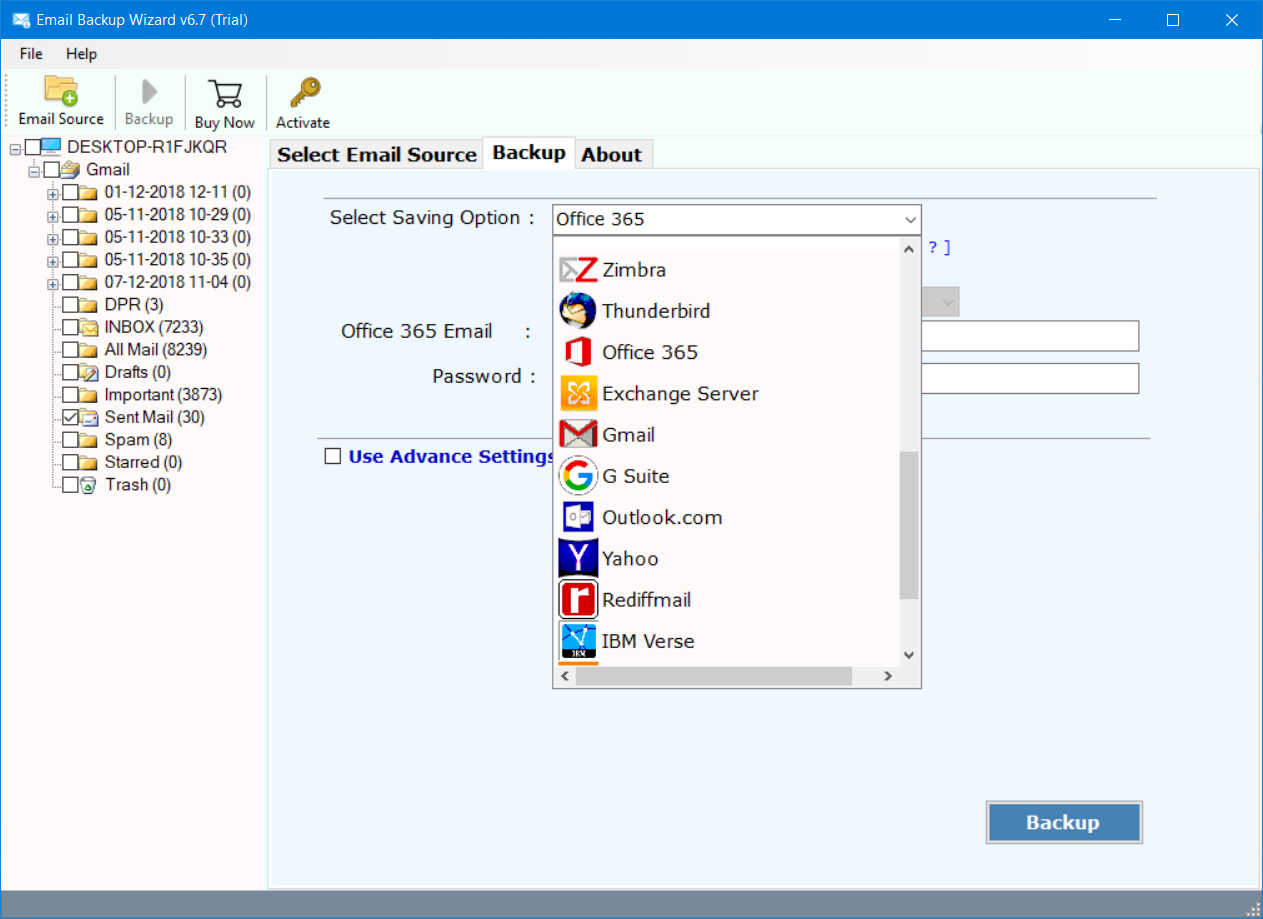
Task: Collapse the Gmail tree node
Action: coord(33,171)
